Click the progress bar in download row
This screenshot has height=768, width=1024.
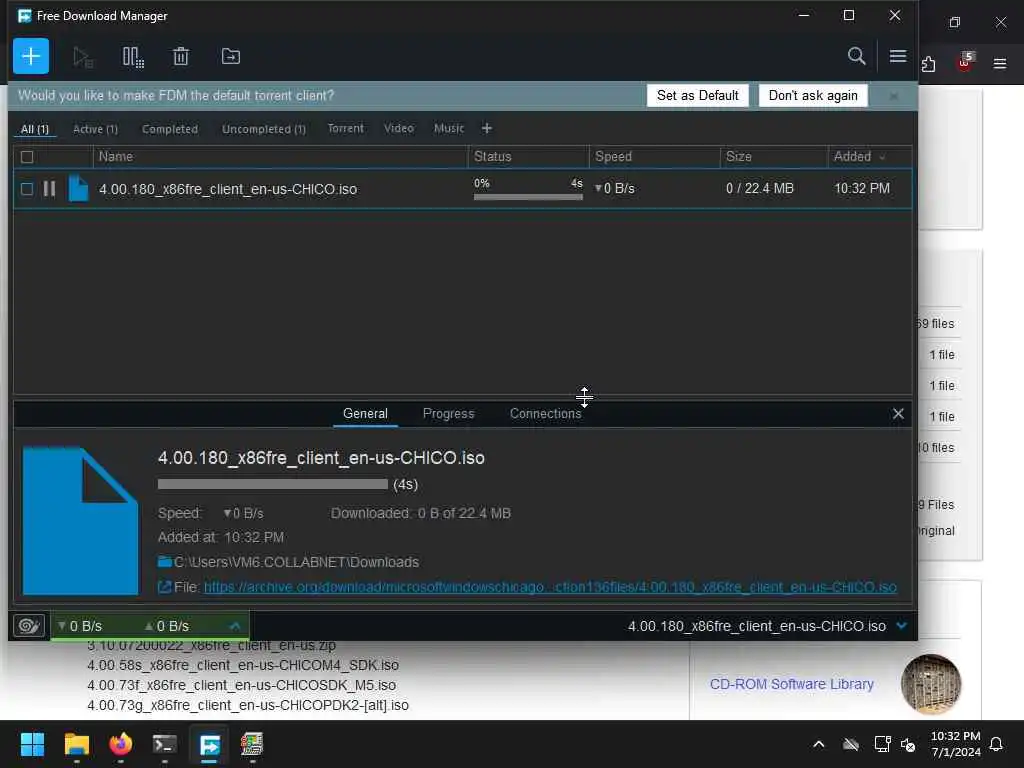528,197
